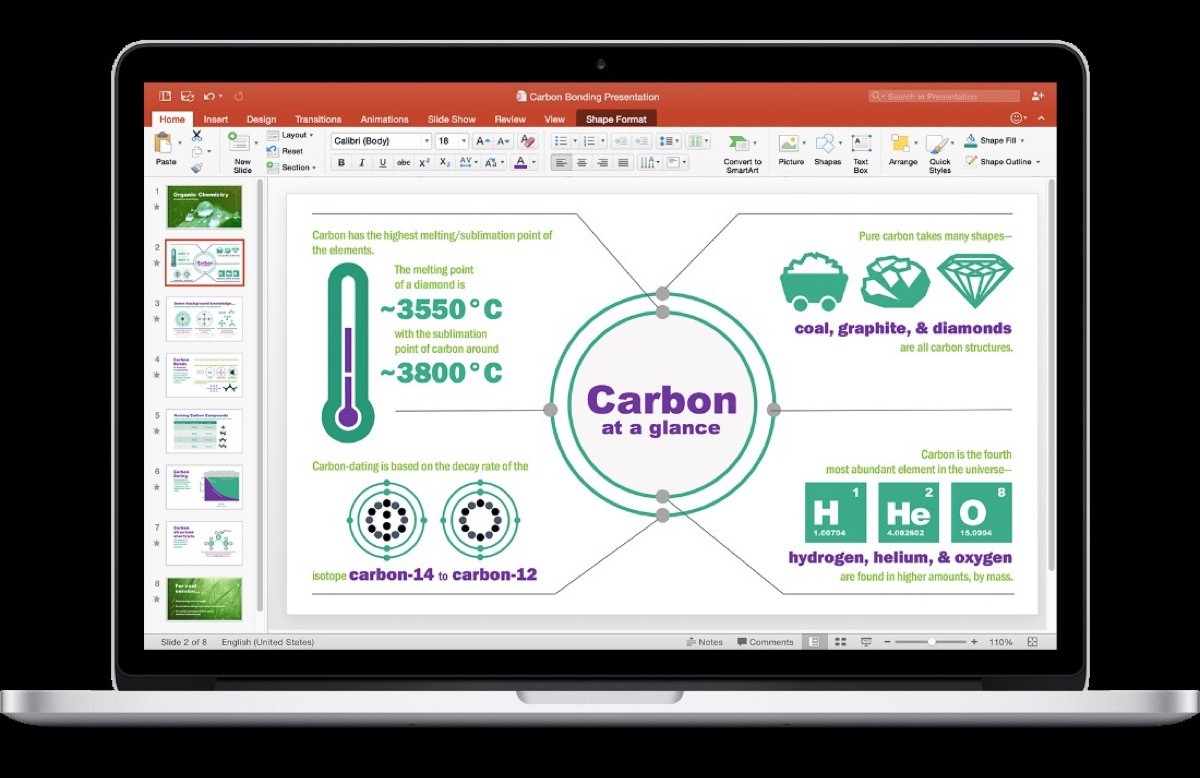Toggle align text left

[560, 163]
